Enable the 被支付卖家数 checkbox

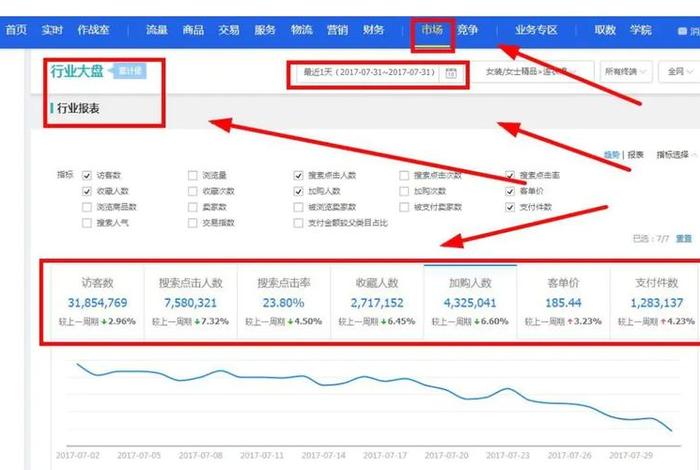pyautogui.click(x=404, y=207)
